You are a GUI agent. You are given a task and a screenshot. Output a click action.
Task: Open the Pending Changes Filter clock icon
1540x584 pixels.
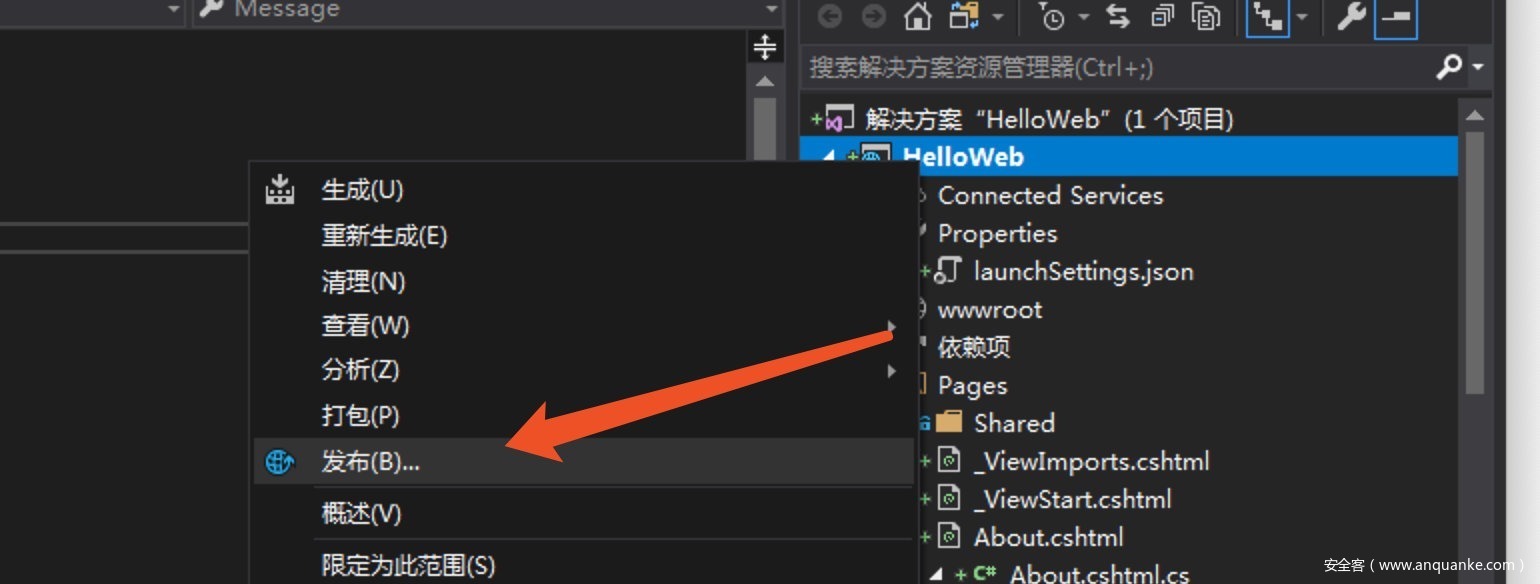(1052, 17)
